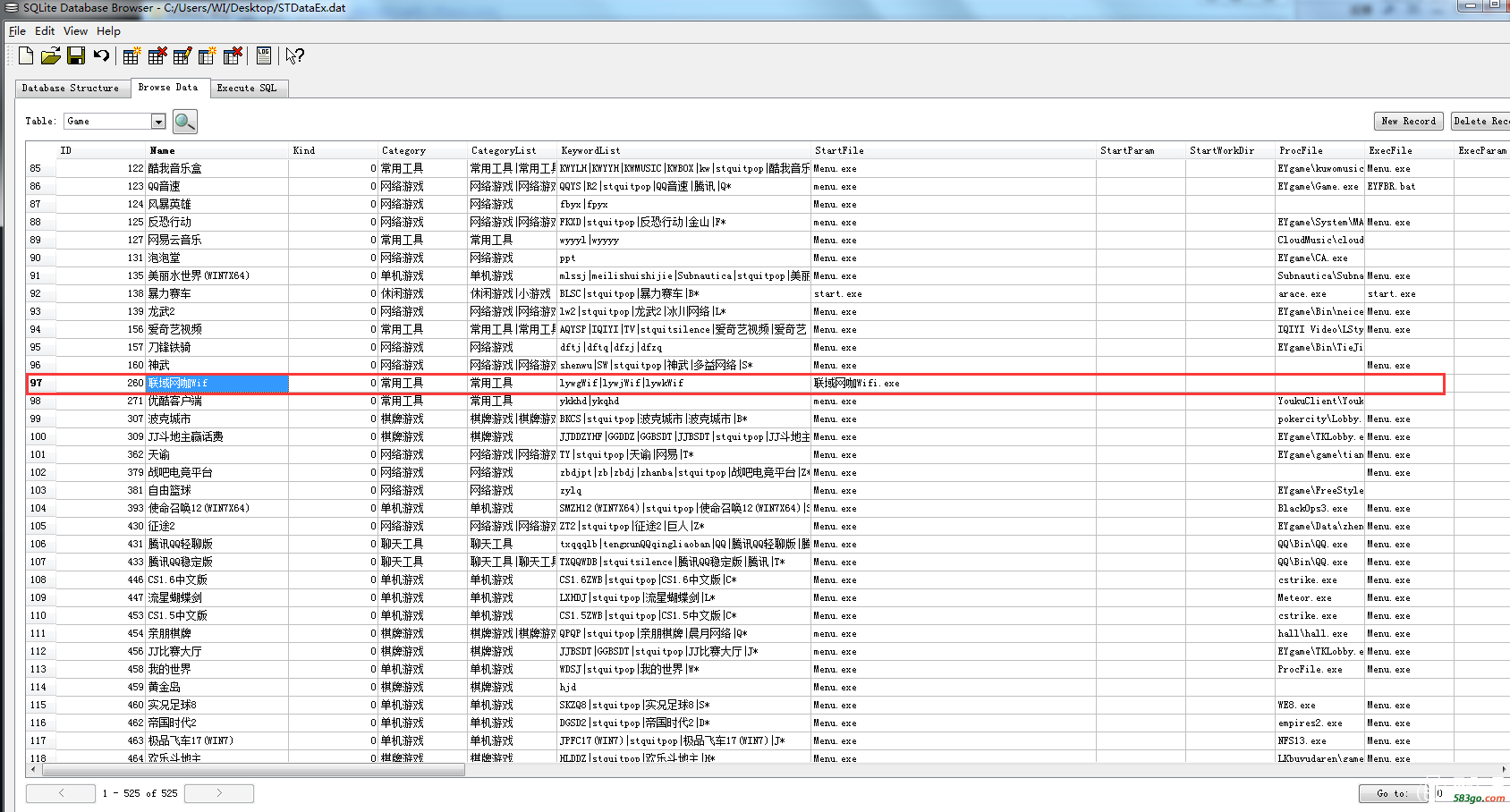This screenshot has width=1510, height=812.
Task: Revert changes with the undo arrow icon
Action: tap(101, 55)
